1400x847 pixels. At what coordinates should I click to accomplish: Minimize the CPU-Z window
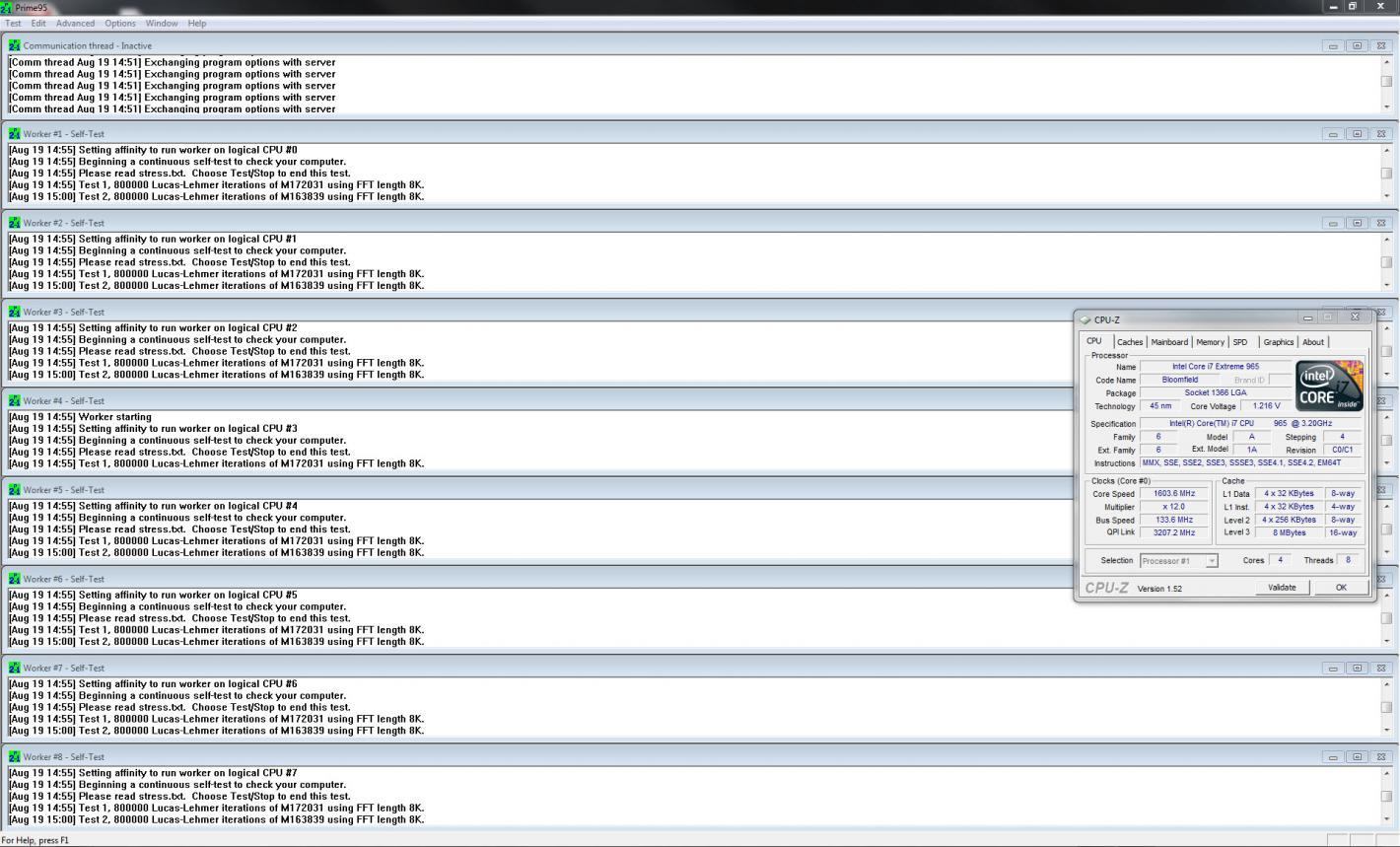1307,318
